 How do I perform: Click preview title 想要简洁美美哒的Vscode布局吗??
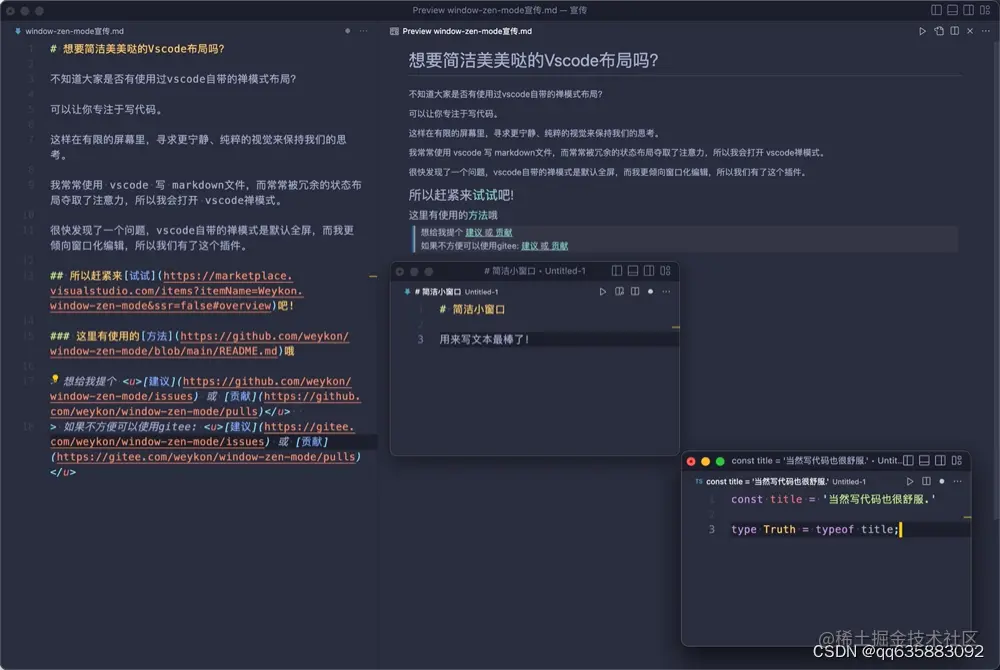click(x=533, y=60)
